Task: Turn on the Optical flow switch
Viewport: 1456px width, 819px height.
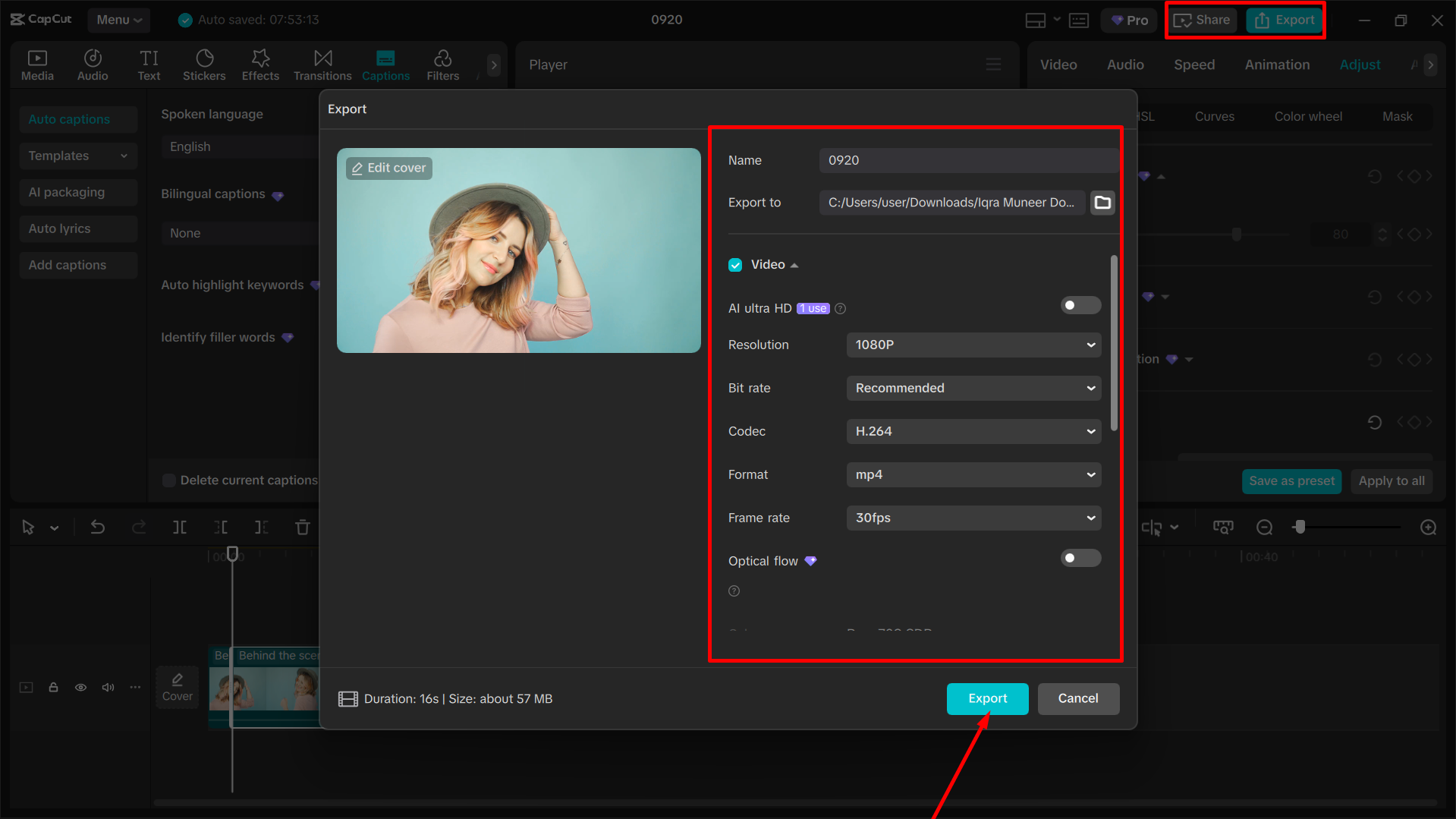Action: coord(1080,559)
